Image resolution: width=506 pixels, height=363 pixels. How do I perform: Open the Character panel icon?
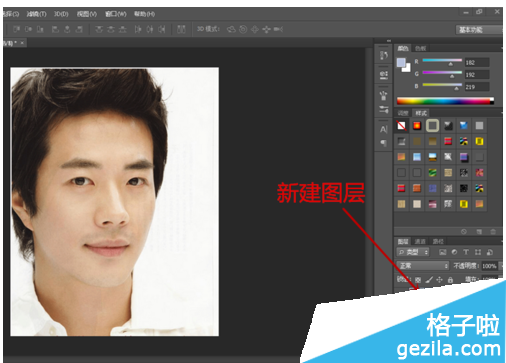point(384,129)
